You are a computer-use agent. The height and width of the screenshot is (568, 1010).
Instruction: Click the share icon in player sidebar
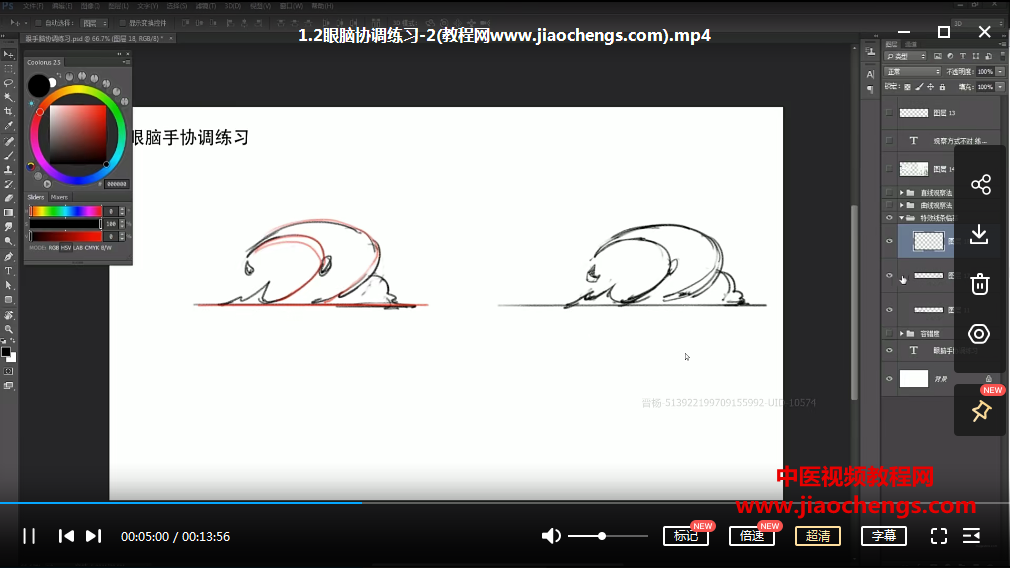980,185
